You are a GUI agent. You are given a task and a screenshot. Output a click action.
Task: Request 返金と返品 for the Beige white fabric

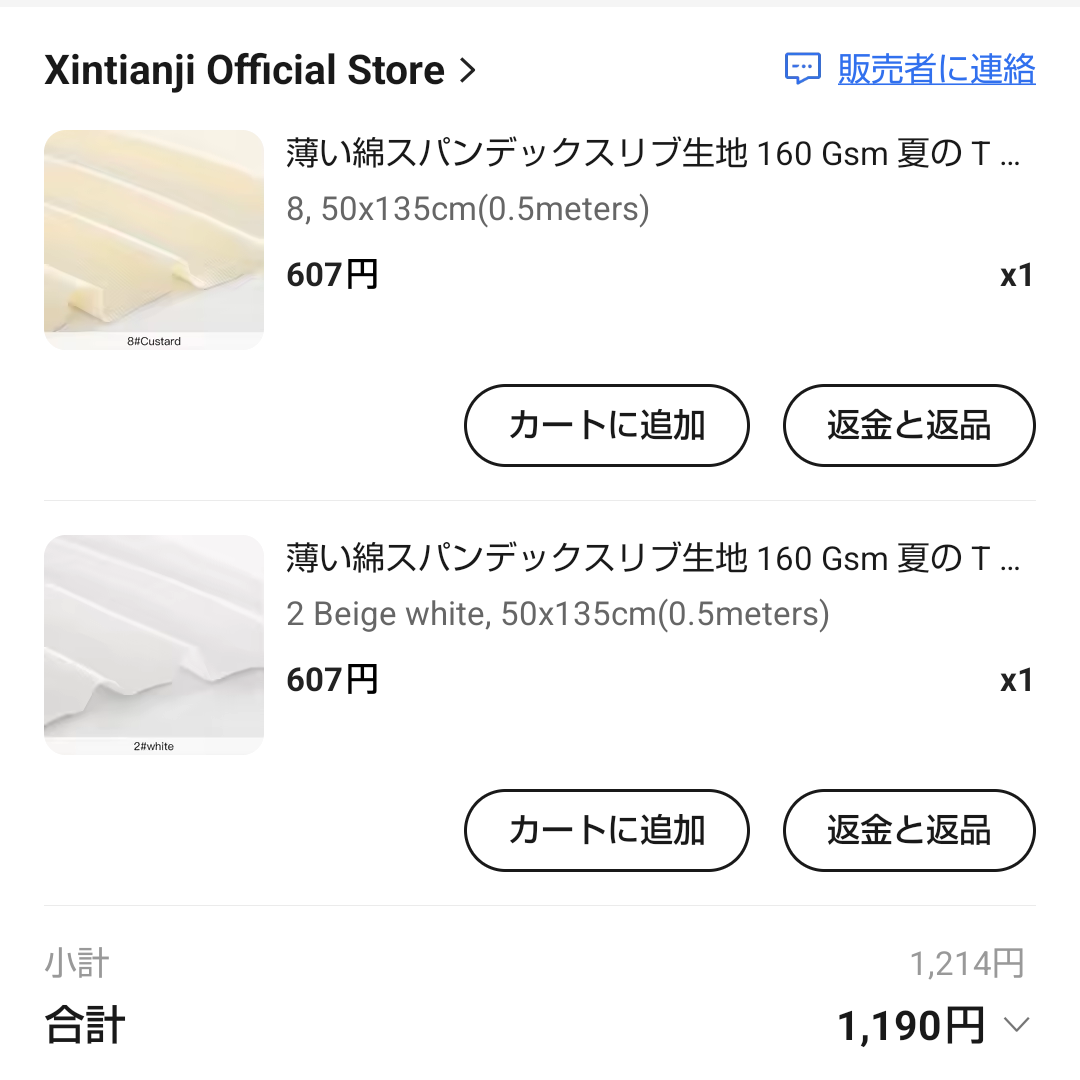click(908, 831)
